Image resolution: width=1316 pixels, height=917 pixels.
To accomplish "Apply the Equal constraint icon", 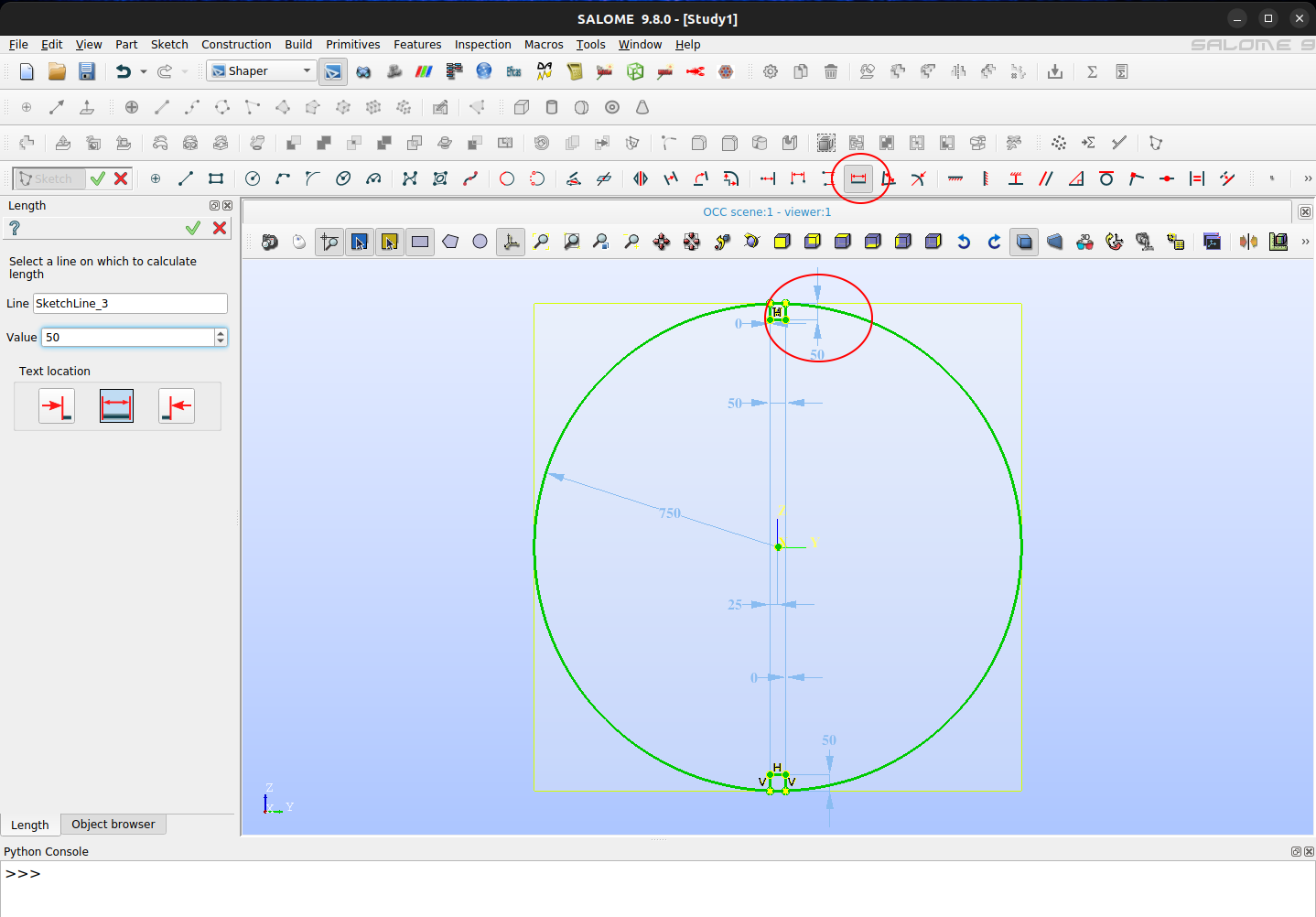I will (1197, 178).
